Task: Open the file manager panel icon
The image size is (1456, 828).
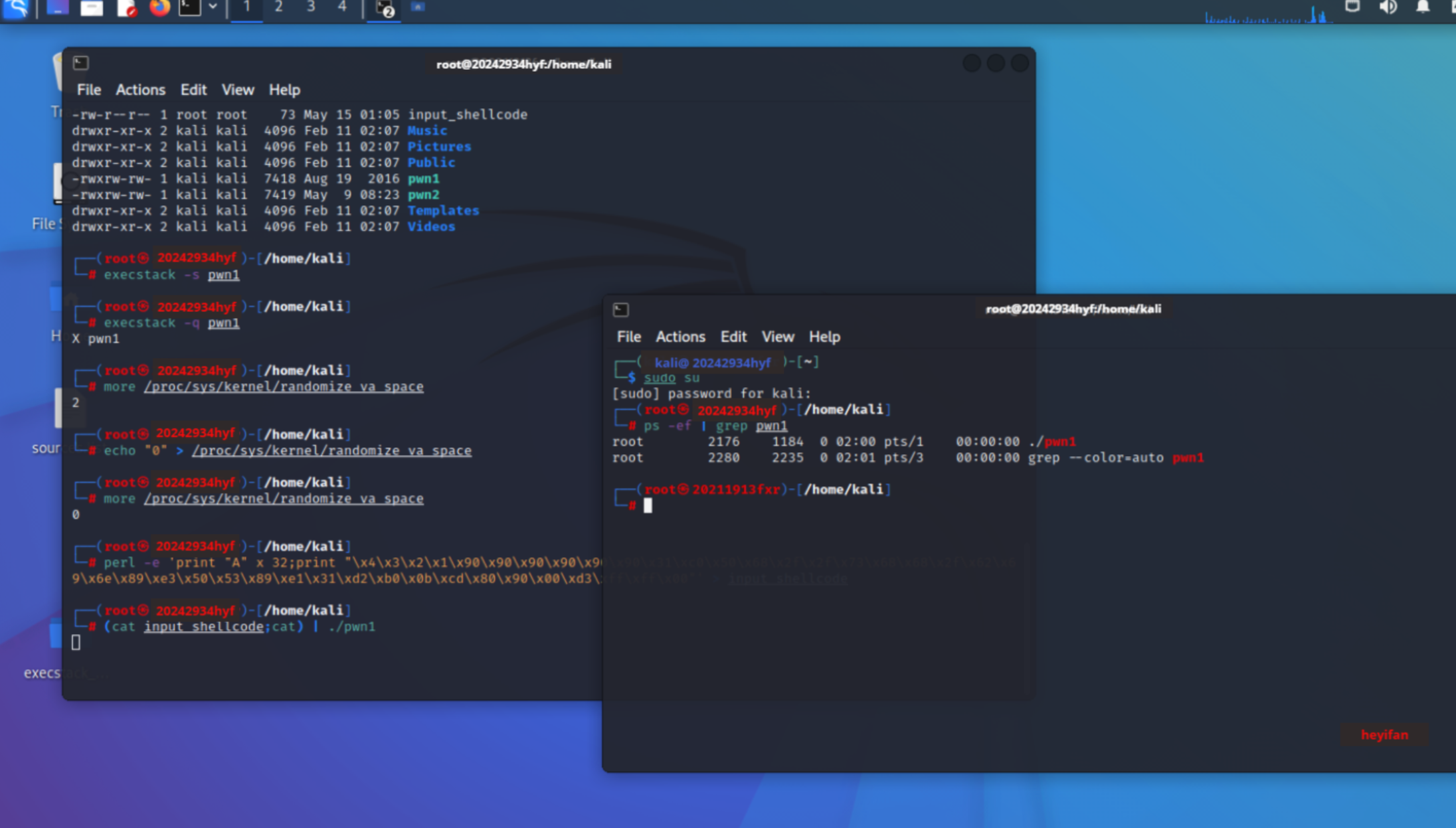Action: coord(92,8)
